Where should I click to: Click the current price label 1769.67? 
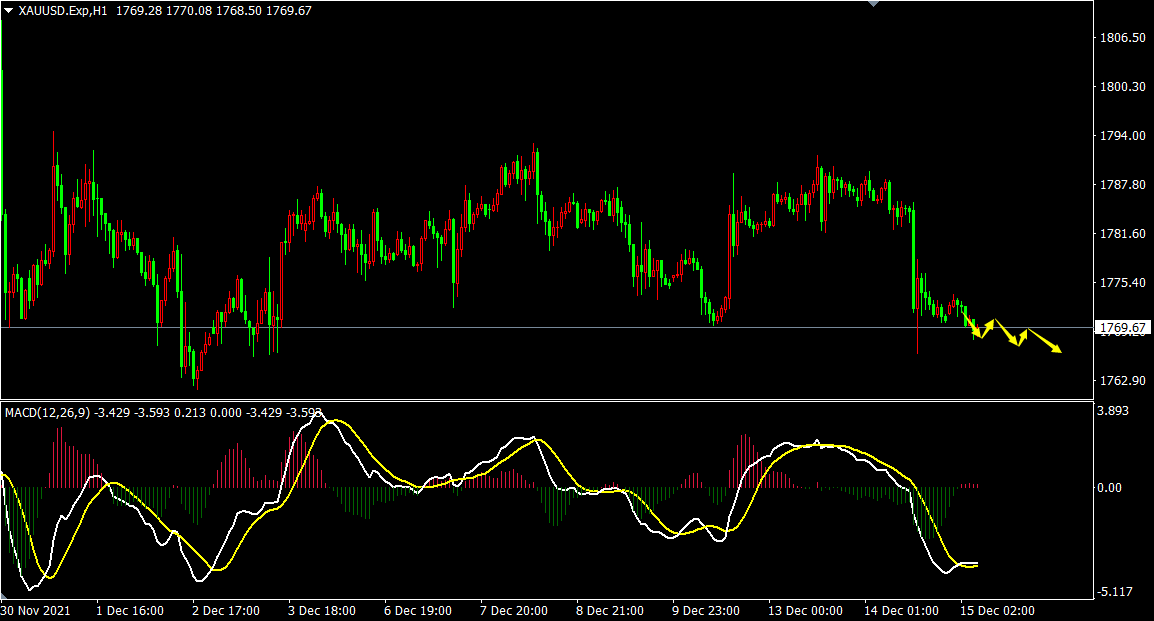1123,328
